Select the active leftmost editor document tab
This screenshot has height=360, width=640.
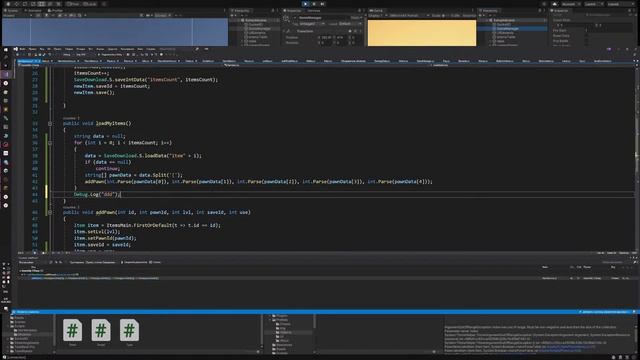[28, 61]
